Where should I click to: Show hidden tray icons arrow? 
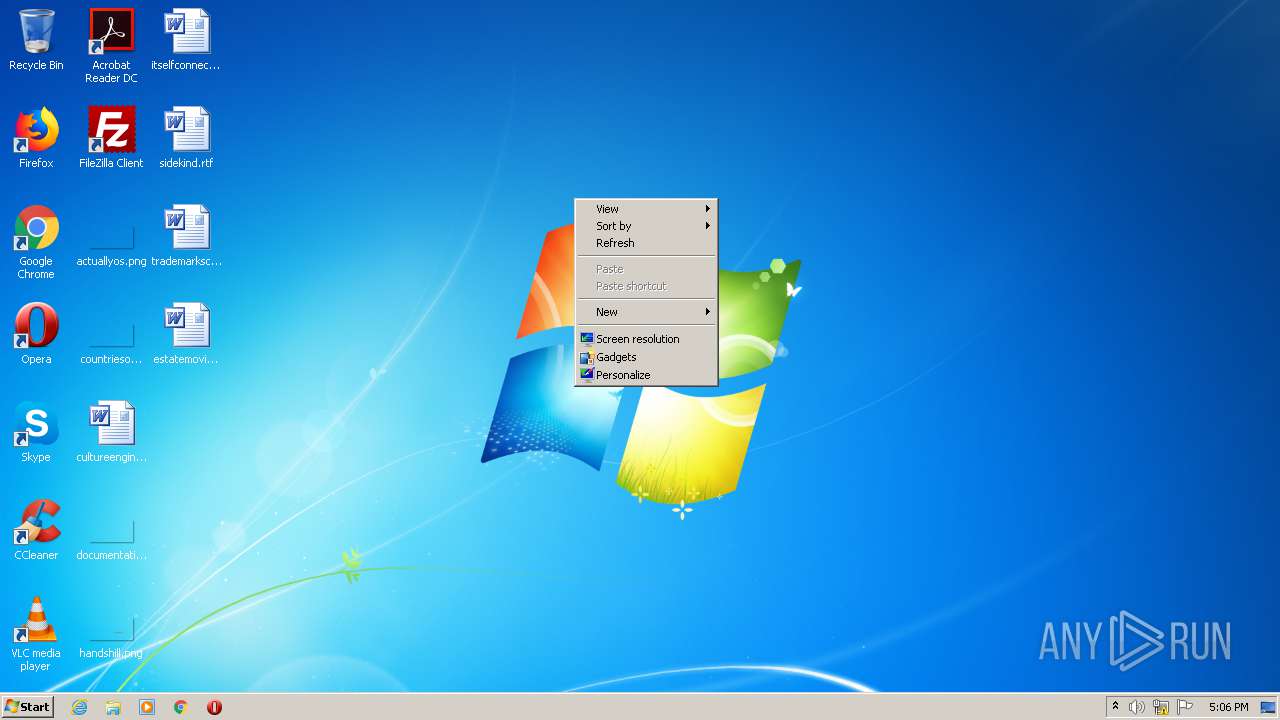(x=1115, y=706)
